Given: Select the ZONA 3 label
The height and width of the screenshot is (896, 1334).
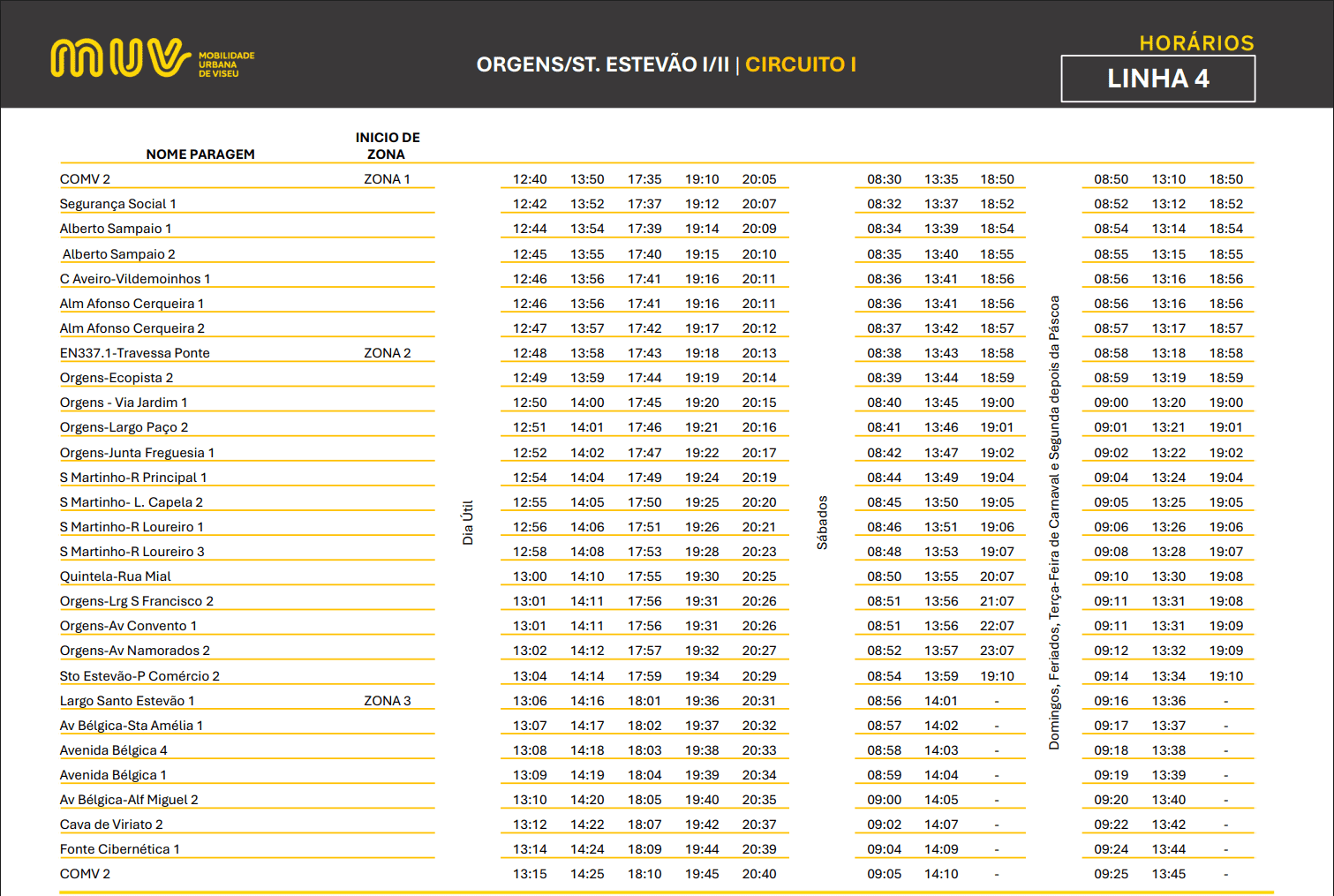Looking at the screenshot, I should point(387,701).
